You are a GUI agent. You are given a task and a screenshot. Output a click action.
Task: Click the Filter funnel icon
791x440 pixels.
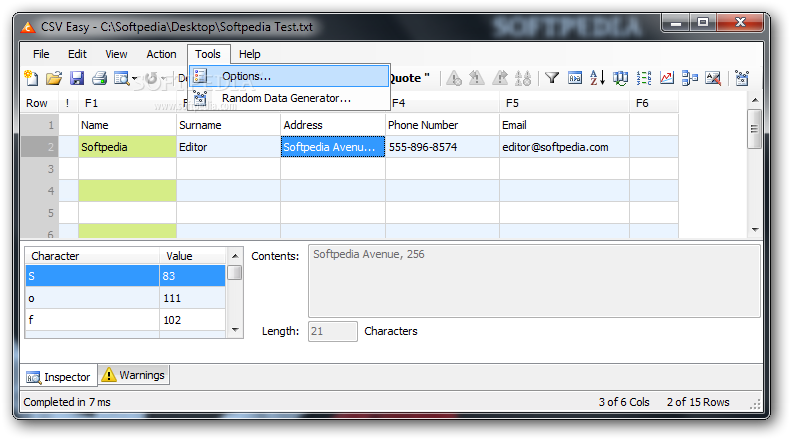[552, 78]
